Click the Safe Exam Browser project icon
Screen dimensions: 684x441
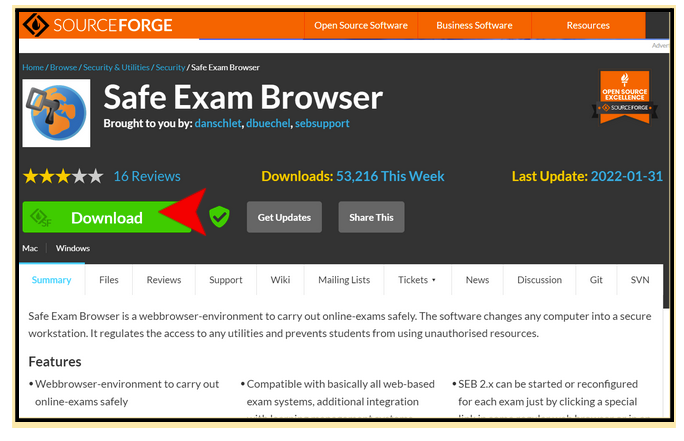point(58,113)
